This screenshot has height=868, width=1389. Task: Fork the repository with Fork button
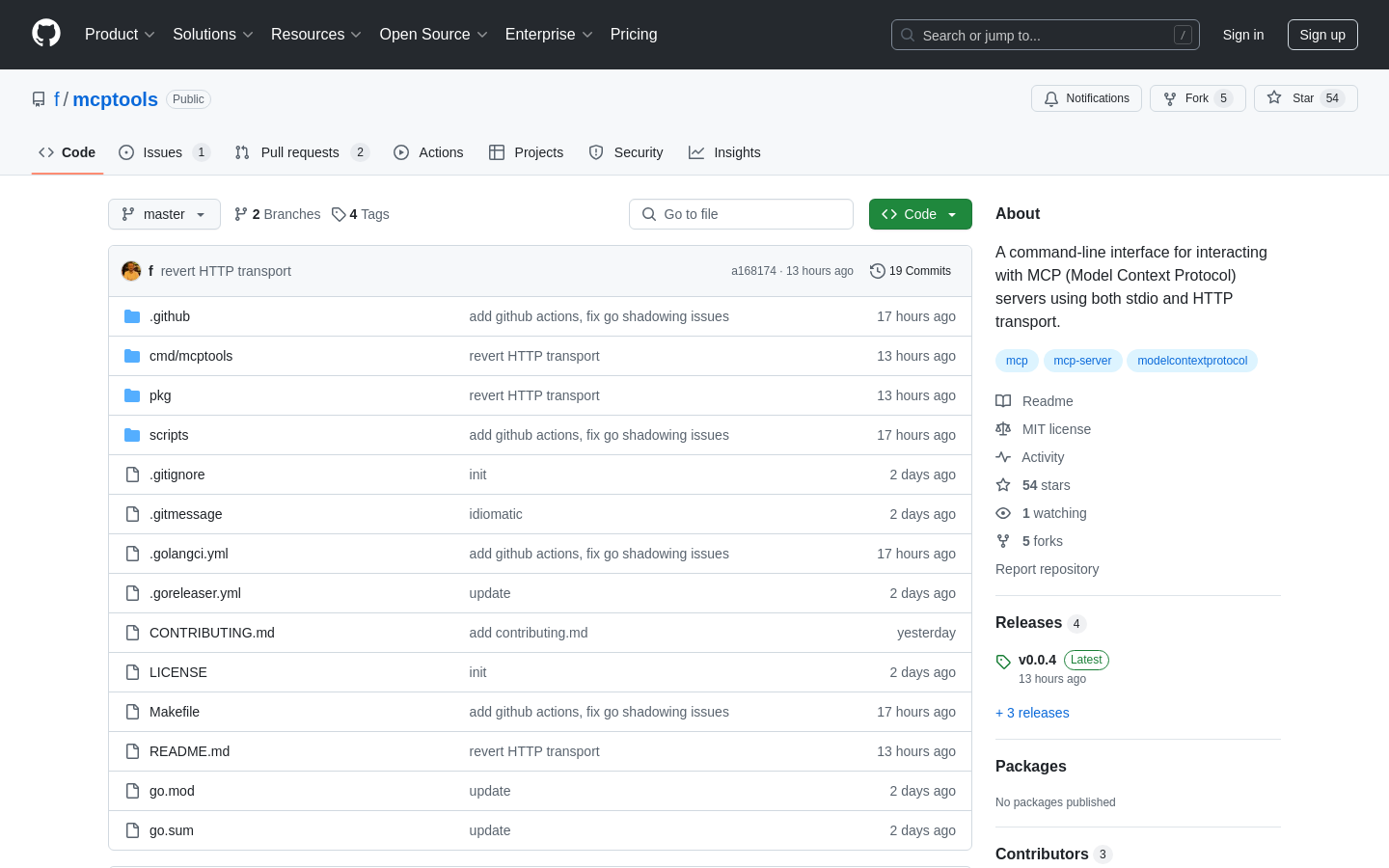1198,98
